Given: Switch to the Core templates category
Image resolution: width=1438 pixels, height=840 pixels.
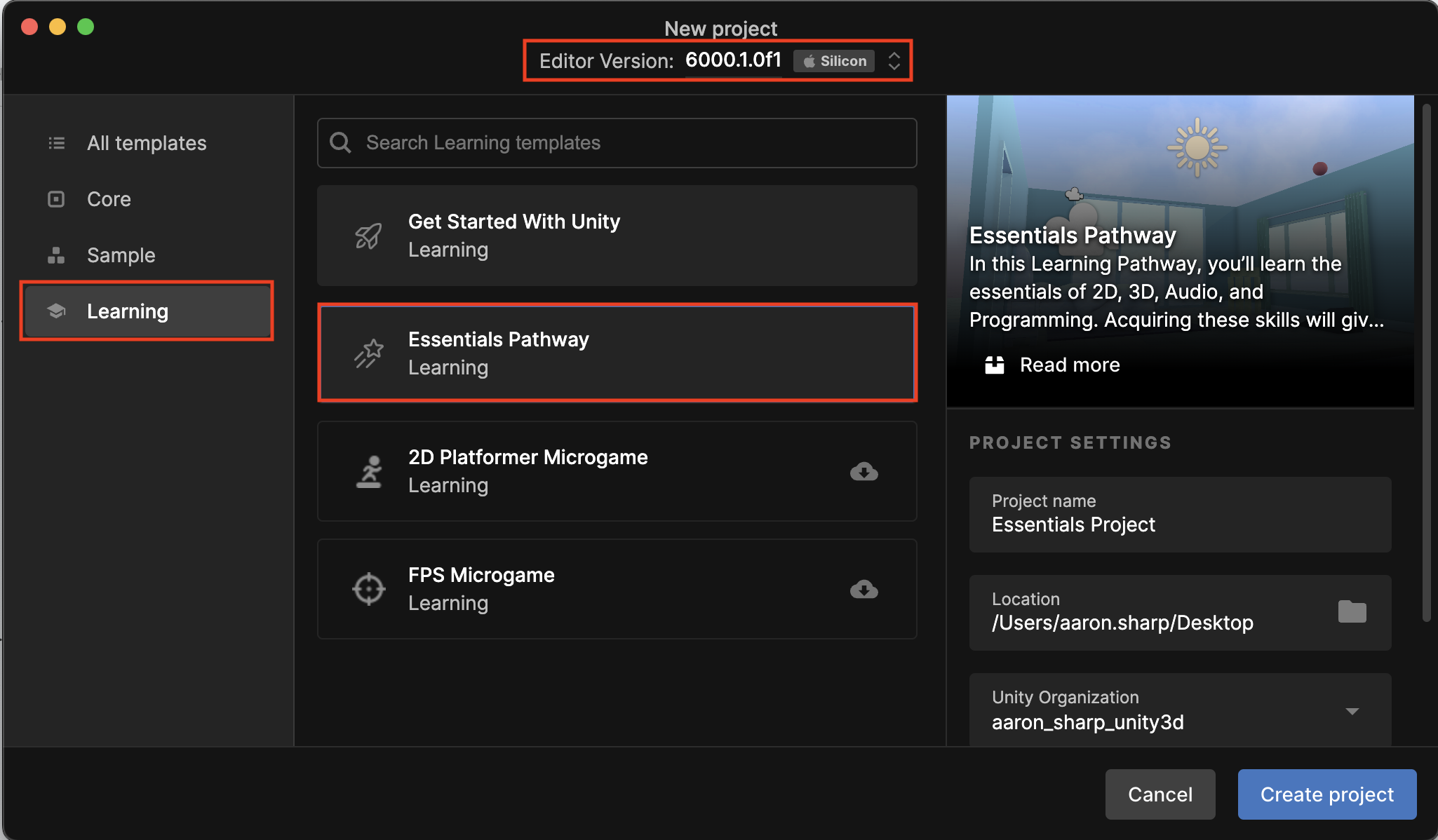Looking at the screenshot, I should [x=109, y=199].
